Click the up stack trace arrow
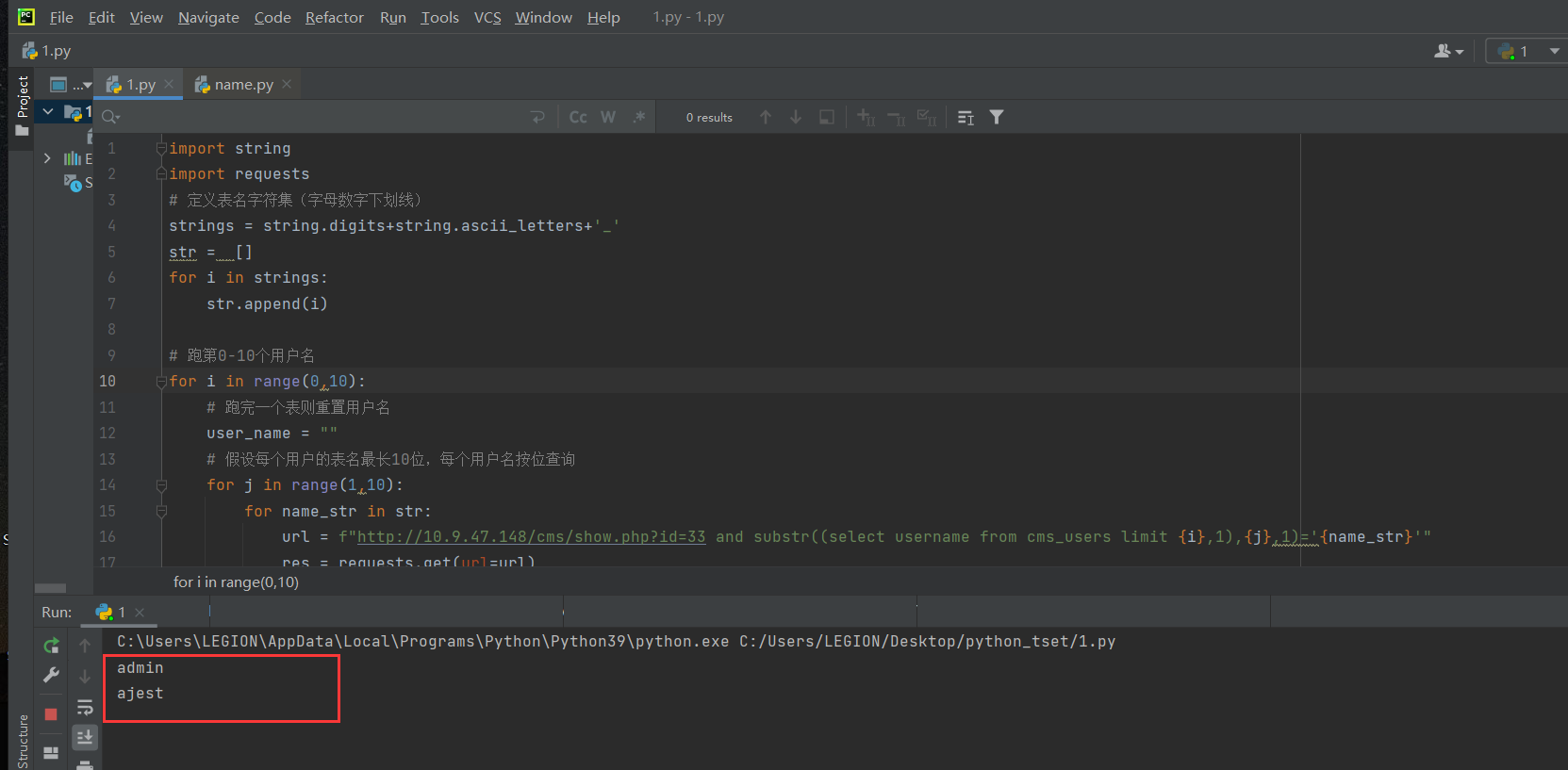Screen dimensions: 1568x770 coord(85,646)
